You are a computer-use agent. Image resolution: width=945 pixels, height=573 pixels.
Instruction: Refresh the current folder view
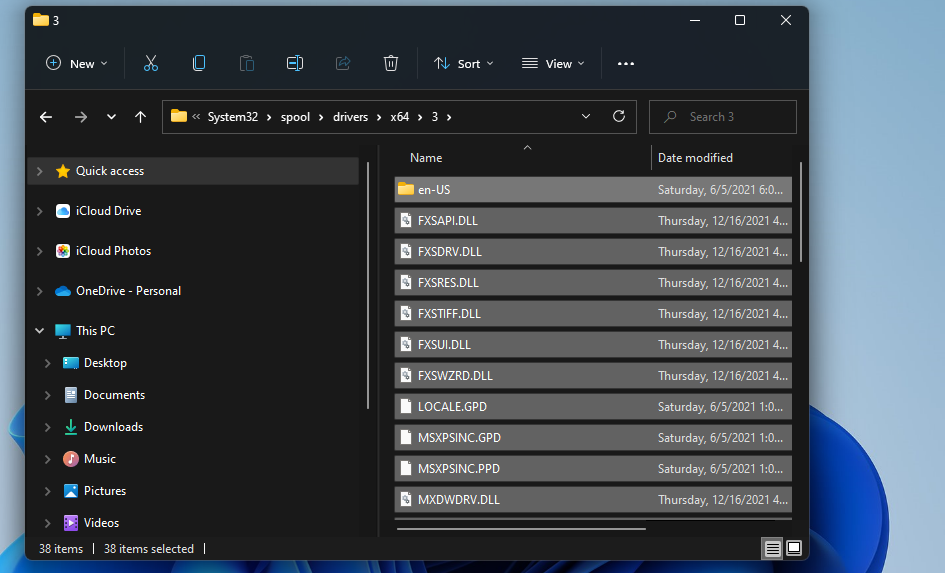[619, 116]
